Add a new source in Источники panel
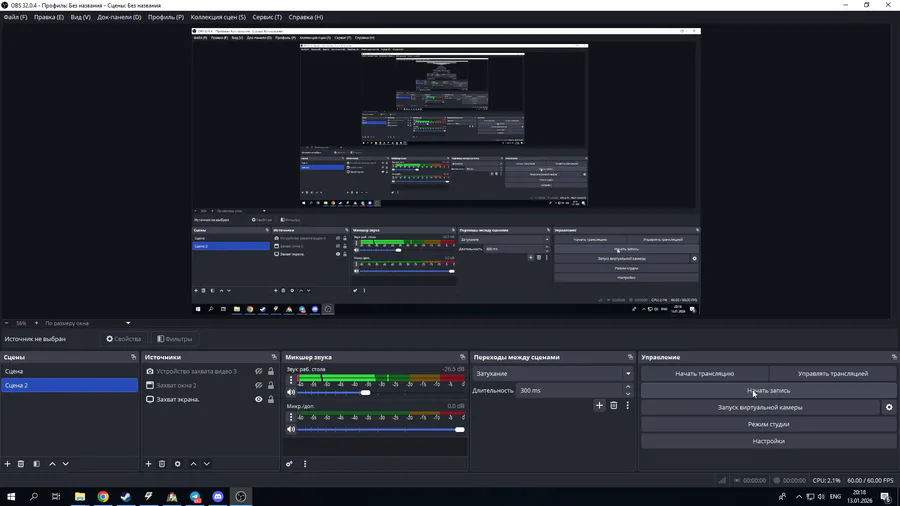Viewport: 900px width, 506px height. coord(149,464)
